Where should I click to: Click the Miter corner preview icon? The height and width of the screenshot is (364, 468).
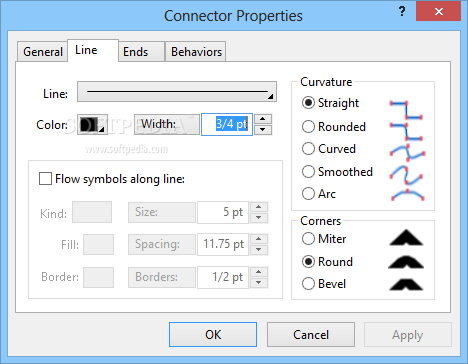pos(406,238)
